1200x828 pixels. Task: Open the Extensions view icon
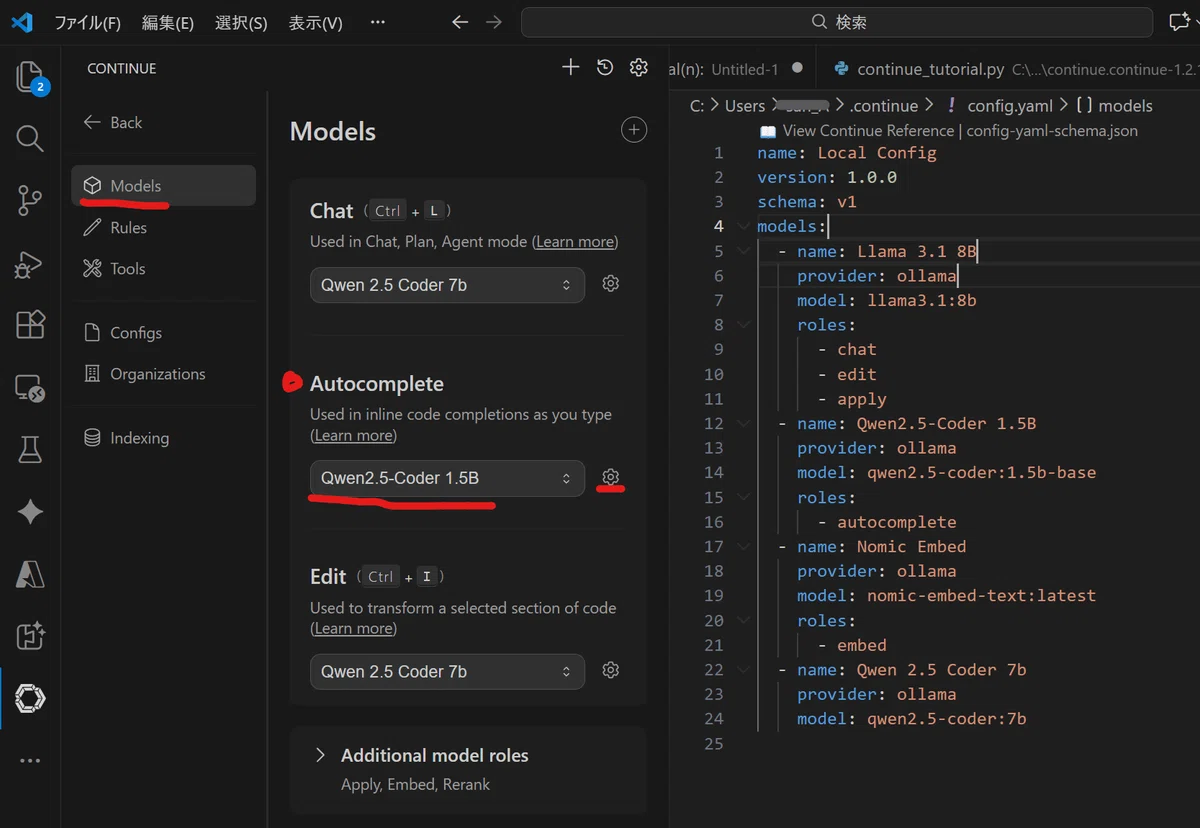(x=30, y=324)
